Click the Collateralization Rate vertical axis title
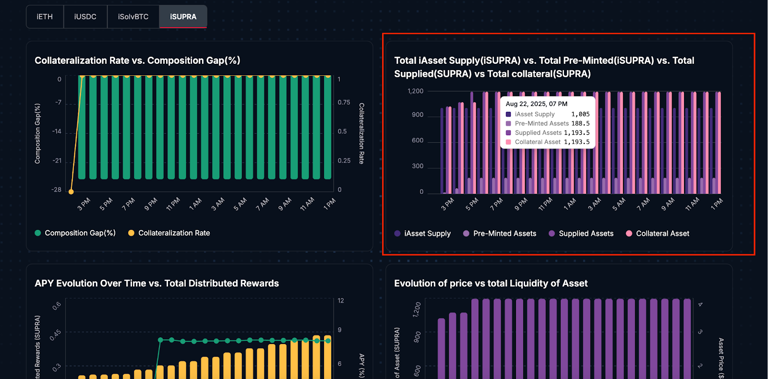Image resolution: width=768 pixels, height=379 pixels. (361, 133)
